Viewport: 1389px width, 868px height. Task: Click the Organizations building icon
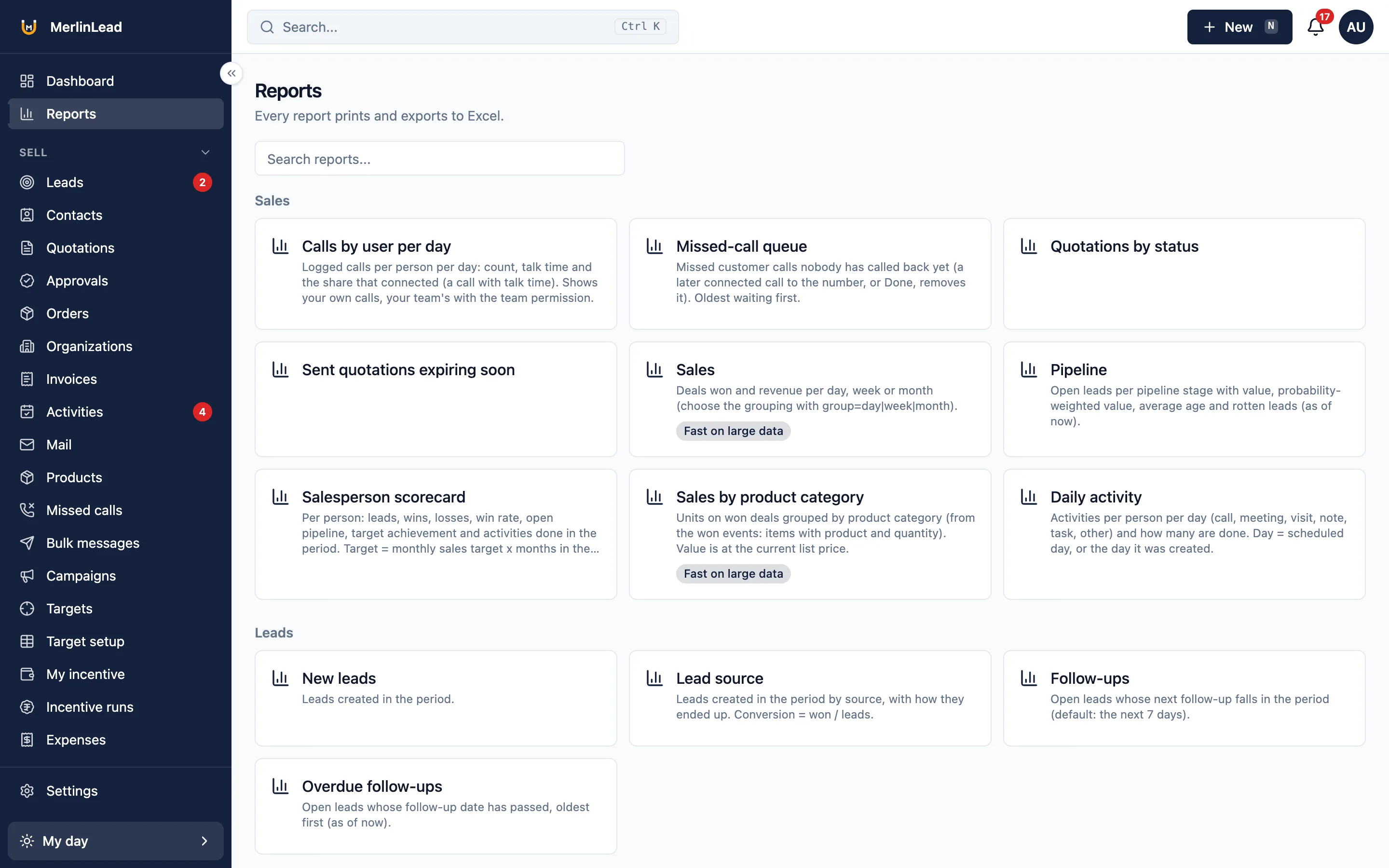27,346
